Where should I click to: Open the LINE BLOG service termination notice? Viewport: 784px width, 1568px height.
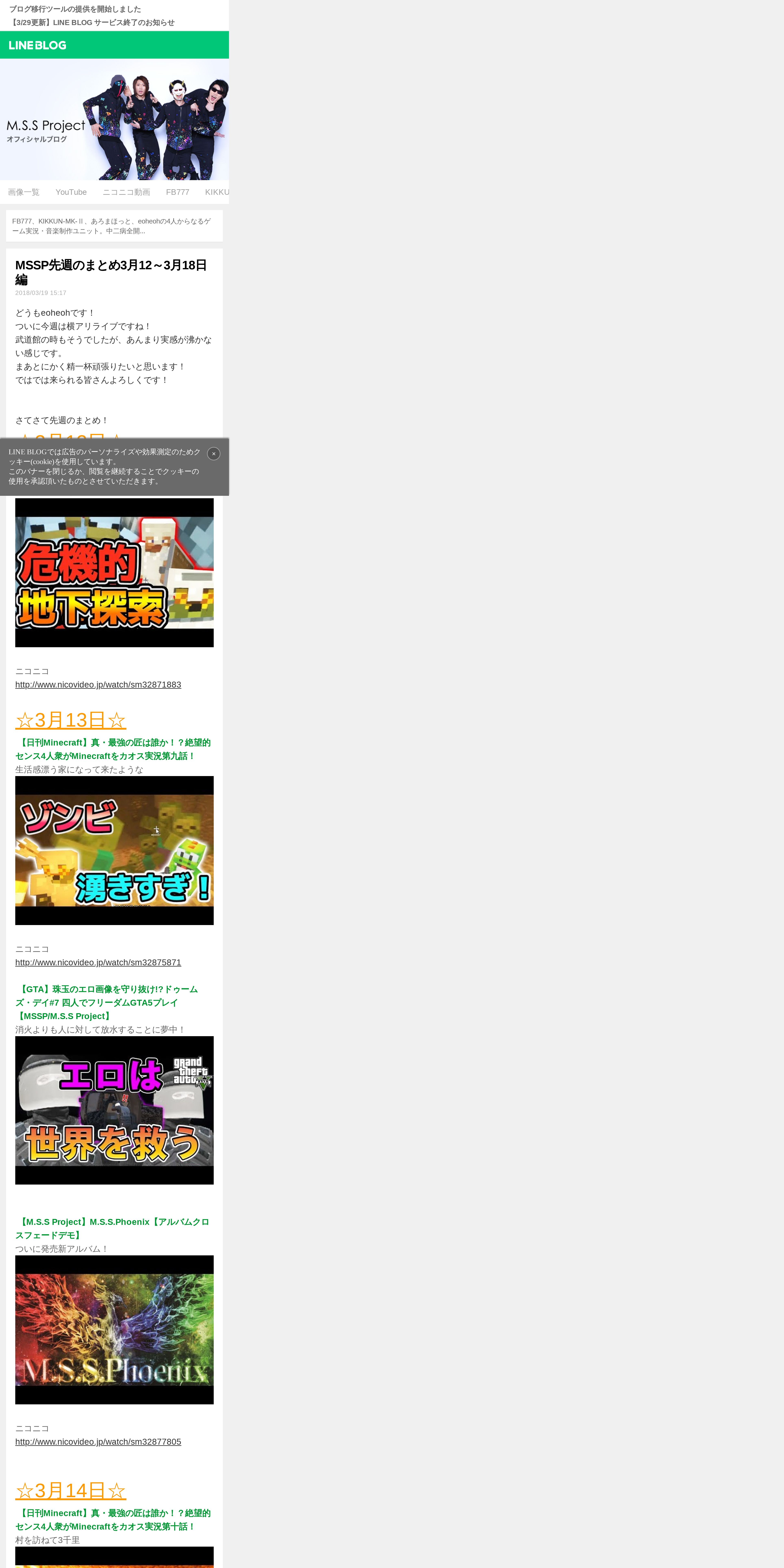[x=92, y=23]
